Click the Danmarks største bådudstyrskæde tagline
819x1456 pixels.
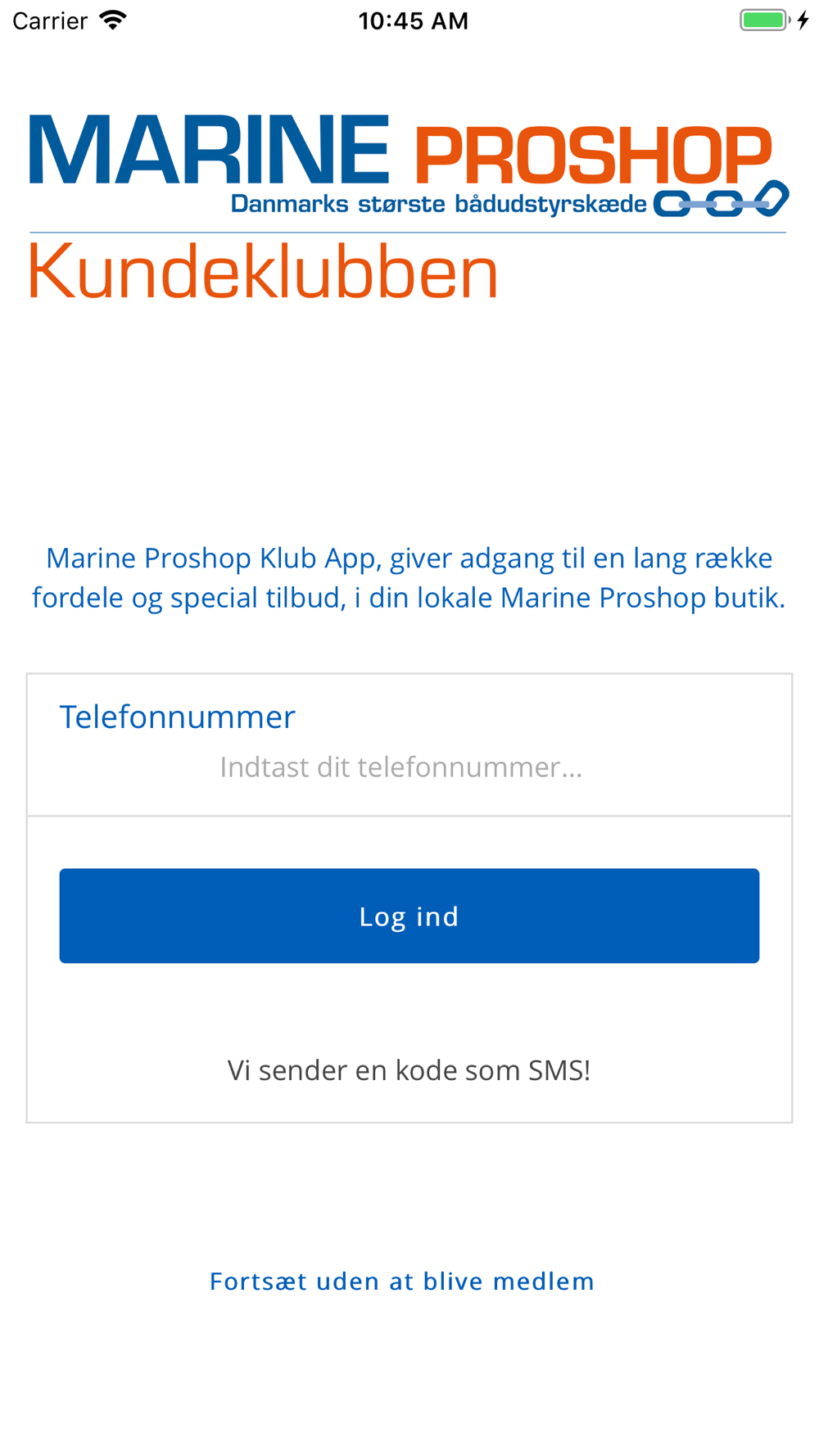click(439, 204)
